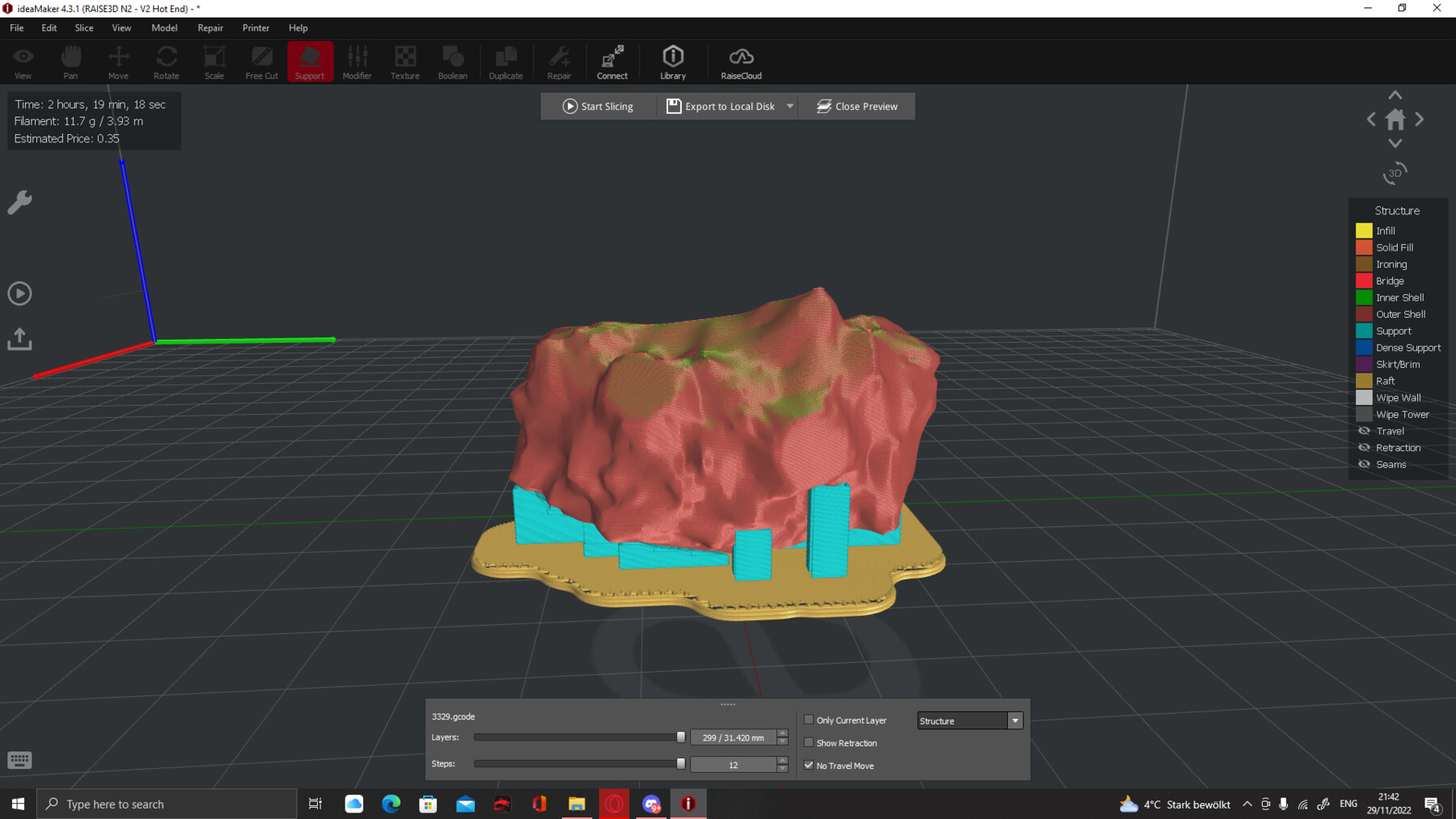Enable Only Current Layer
Screen dimensions: 1456x819
click(809, 719)
